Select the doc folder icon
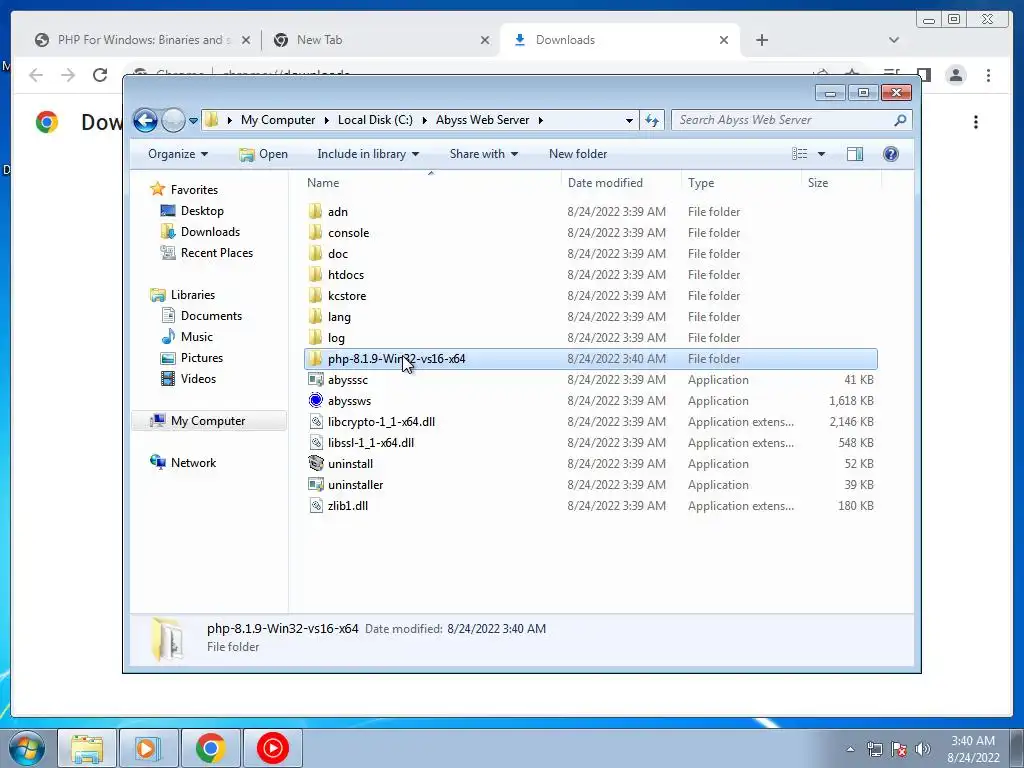The image size is (1024, 768). click(316, 253)
